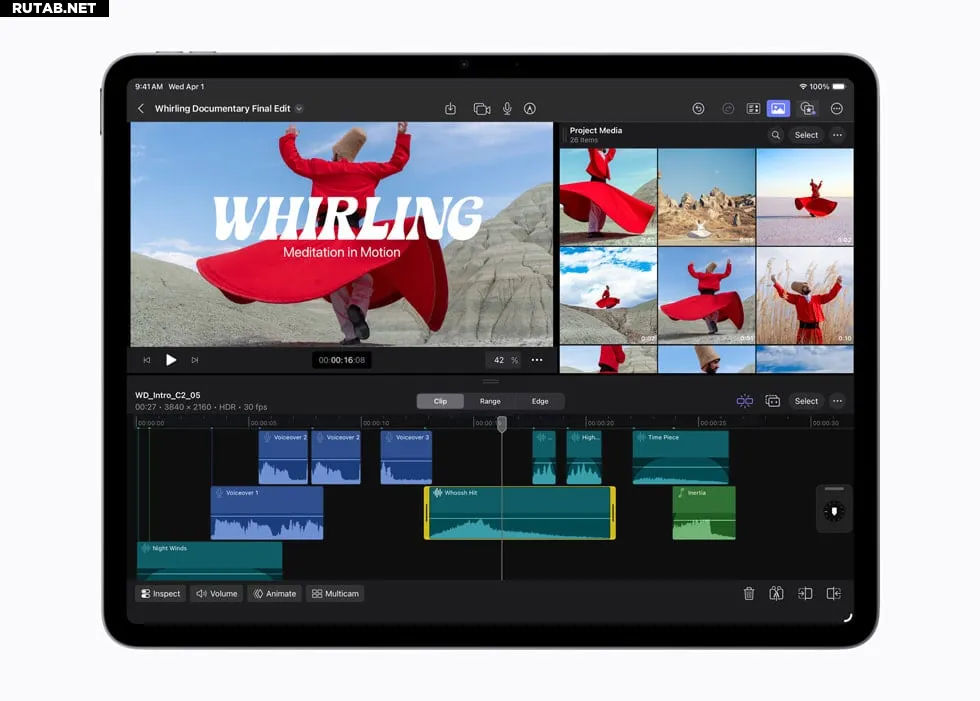Viewport: 980px width, 701px height.
Task: Delete selected clip with trash icon
Action: coord(749,594)
